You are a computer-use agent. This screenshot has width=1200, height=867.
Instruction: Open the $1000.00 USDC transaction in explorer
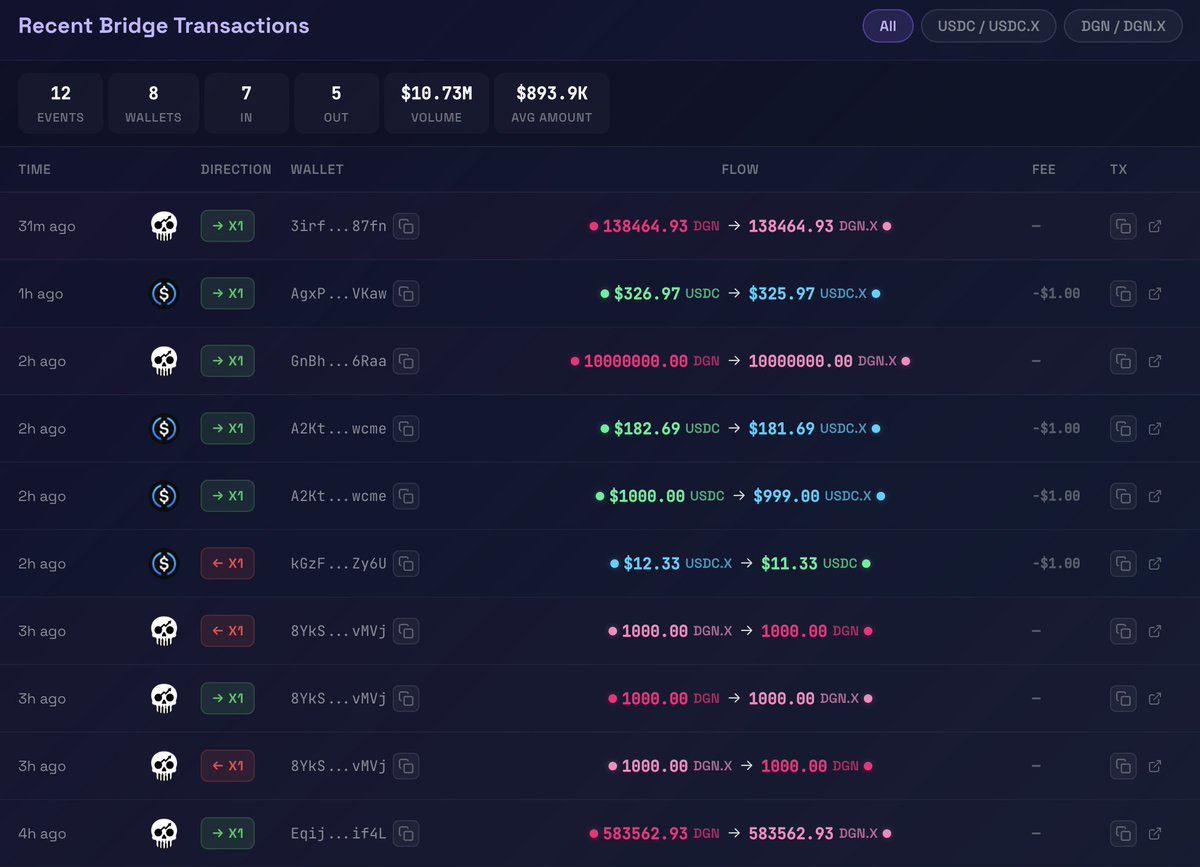[x=1155, y=496]
